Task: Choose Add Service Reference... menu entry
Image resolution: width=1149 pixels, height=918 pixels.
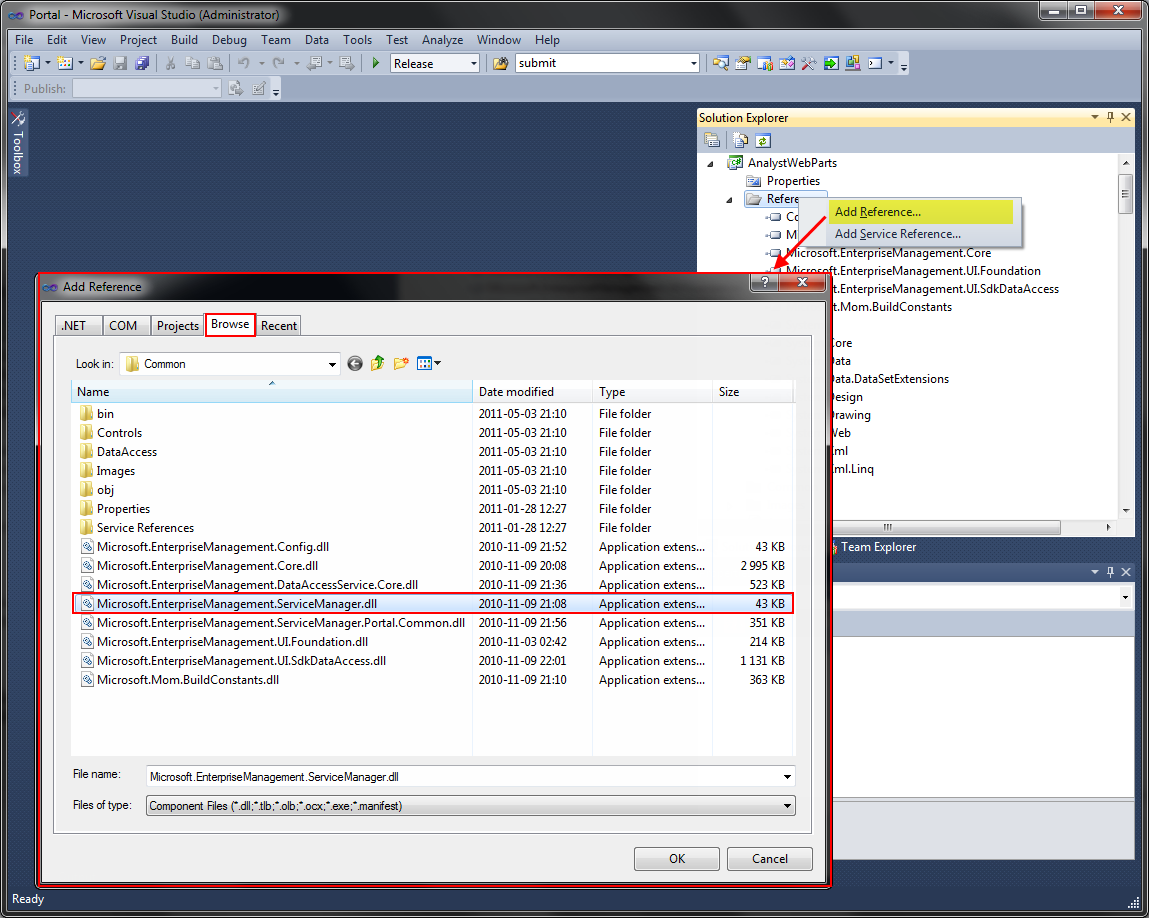Action: click(918, 234)
